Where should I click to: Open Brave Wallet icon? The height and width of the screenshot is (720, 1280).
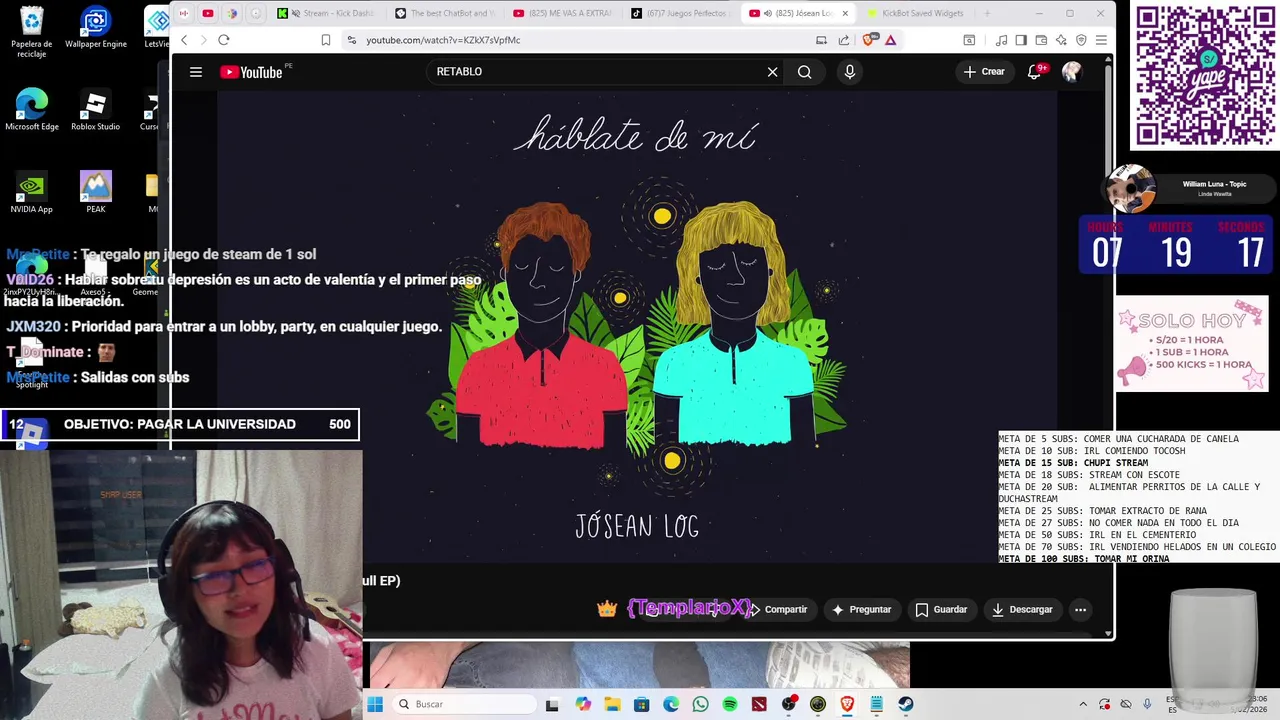click(x=1041, y=40)
